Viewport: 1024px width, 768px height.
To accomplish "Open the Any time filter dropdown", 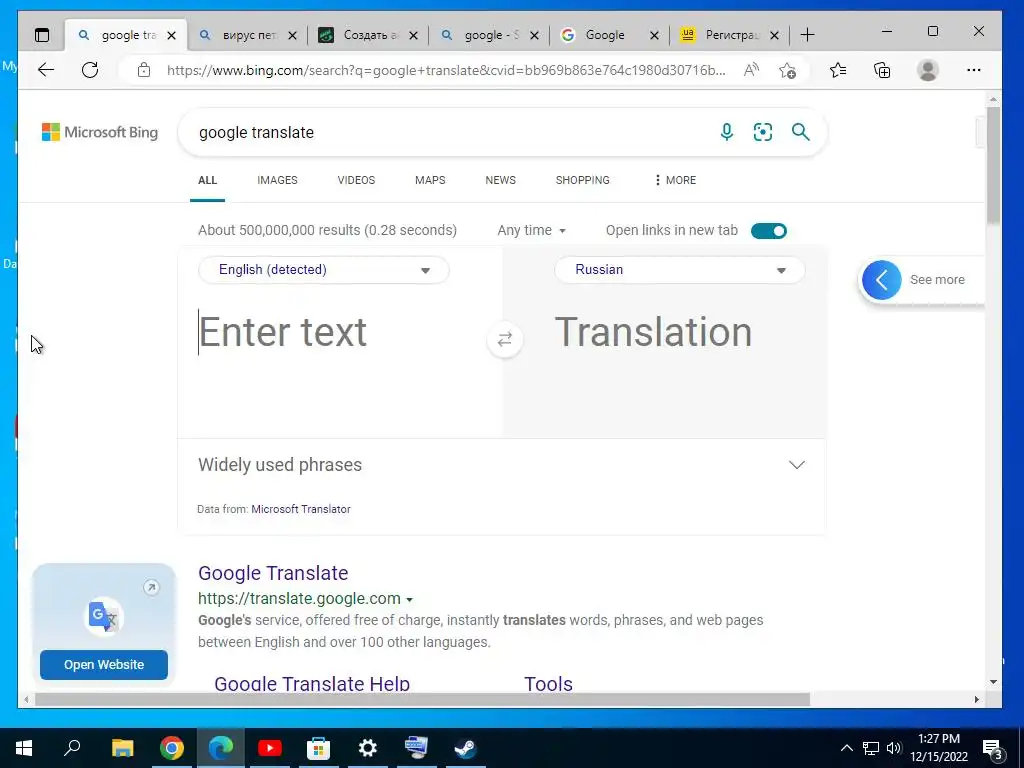I will [531, 231].
